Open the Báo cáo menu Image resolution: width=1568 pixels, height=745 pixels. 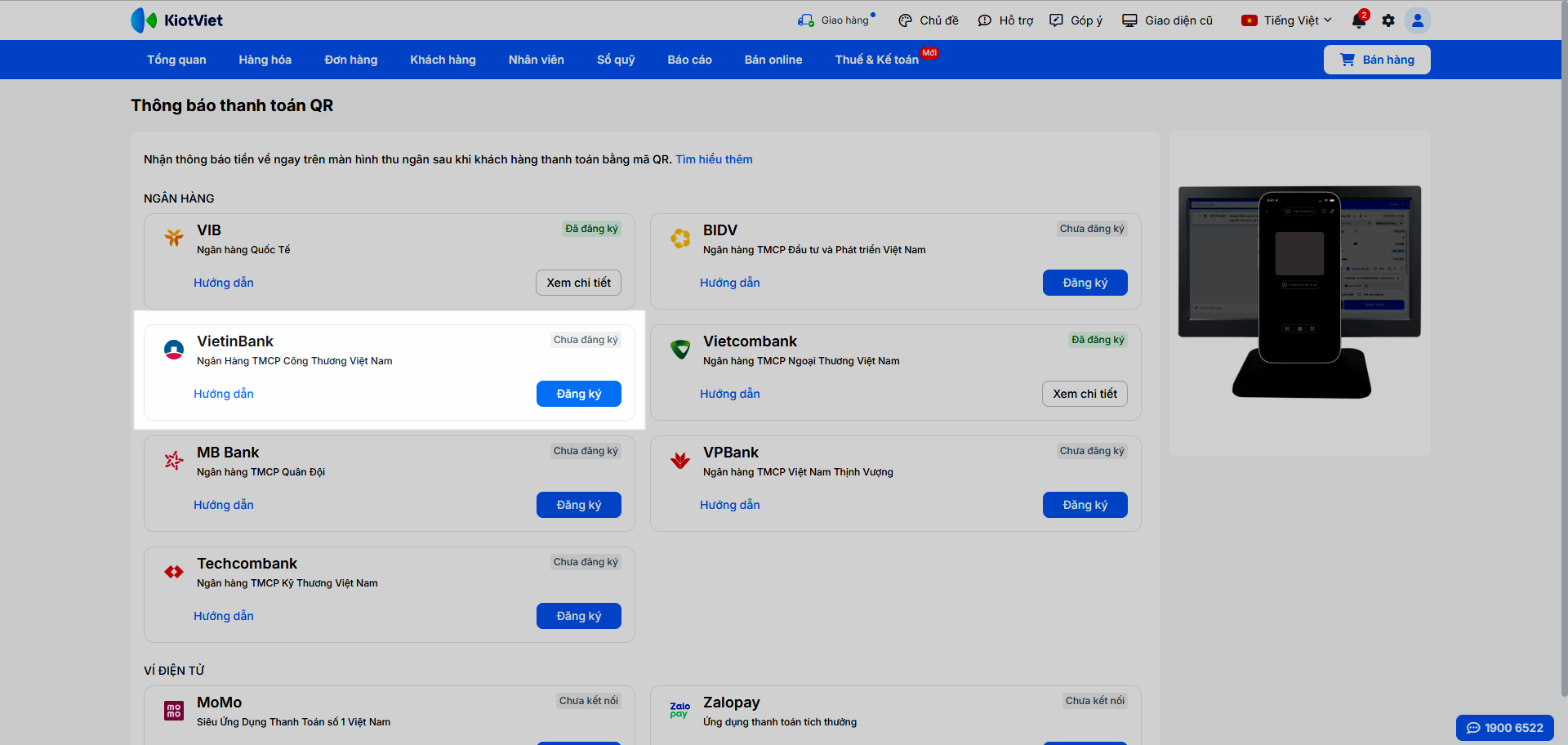690,60
